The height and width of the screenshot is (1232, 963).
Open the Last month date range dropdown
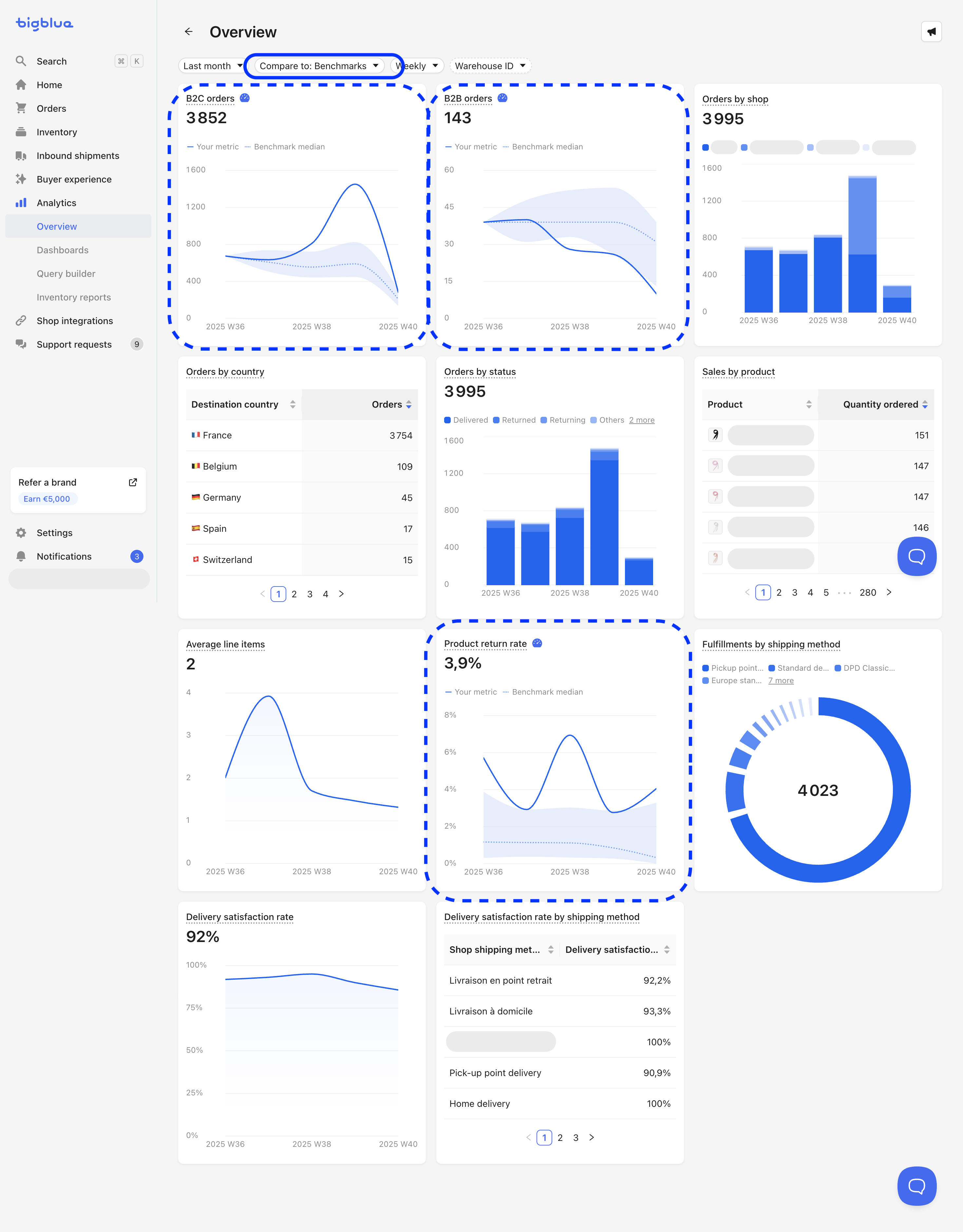tap(212, 66)
